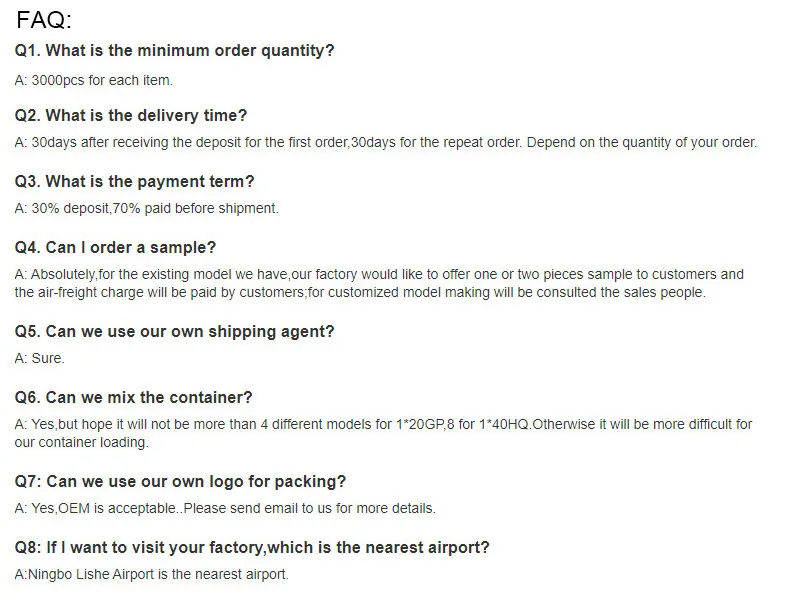Select the 3000pcs for each item answer
Viewport: 800px width, 600px height.
pos(94,81)
